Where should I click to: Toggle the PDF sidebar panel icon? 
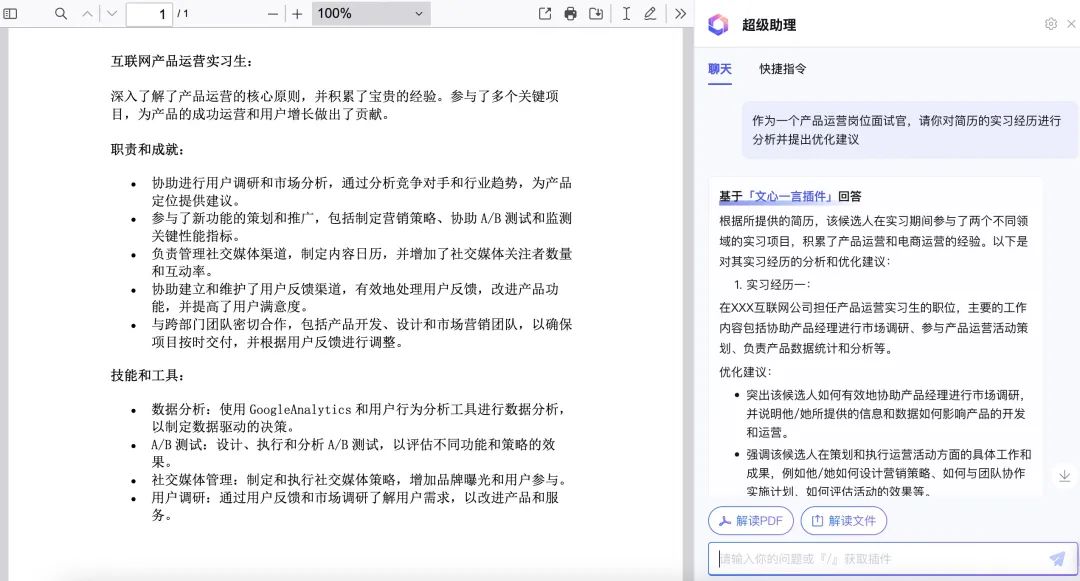click(x=10, y=14)
